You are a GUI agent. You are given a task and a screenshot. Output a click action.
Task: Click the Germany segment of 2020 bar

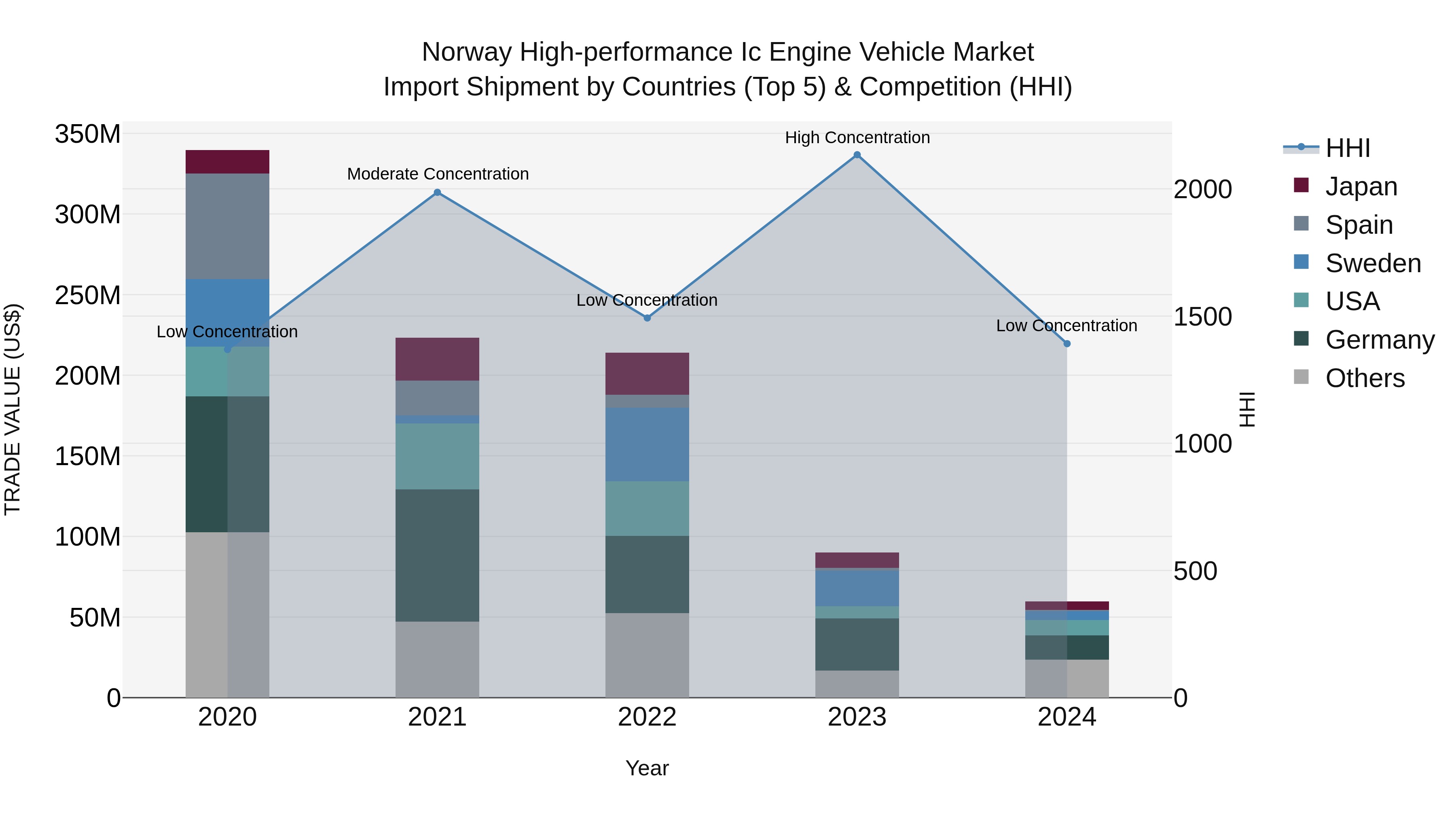pos(227,465)
